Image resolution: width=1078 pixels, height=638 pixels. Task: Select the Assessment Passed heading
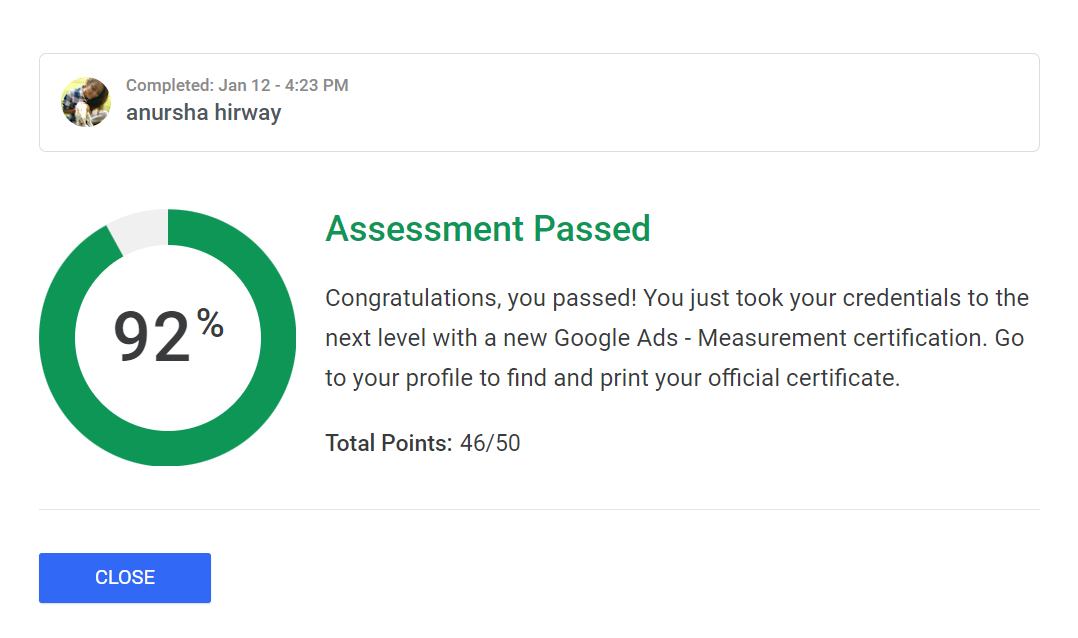pos(487,228)
